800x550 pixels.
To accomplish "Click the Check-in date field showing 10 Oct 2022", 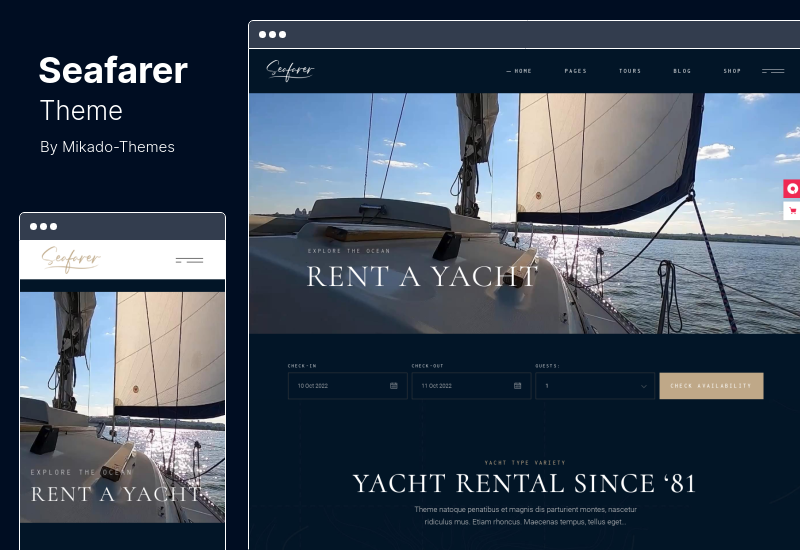I will 347,386.
